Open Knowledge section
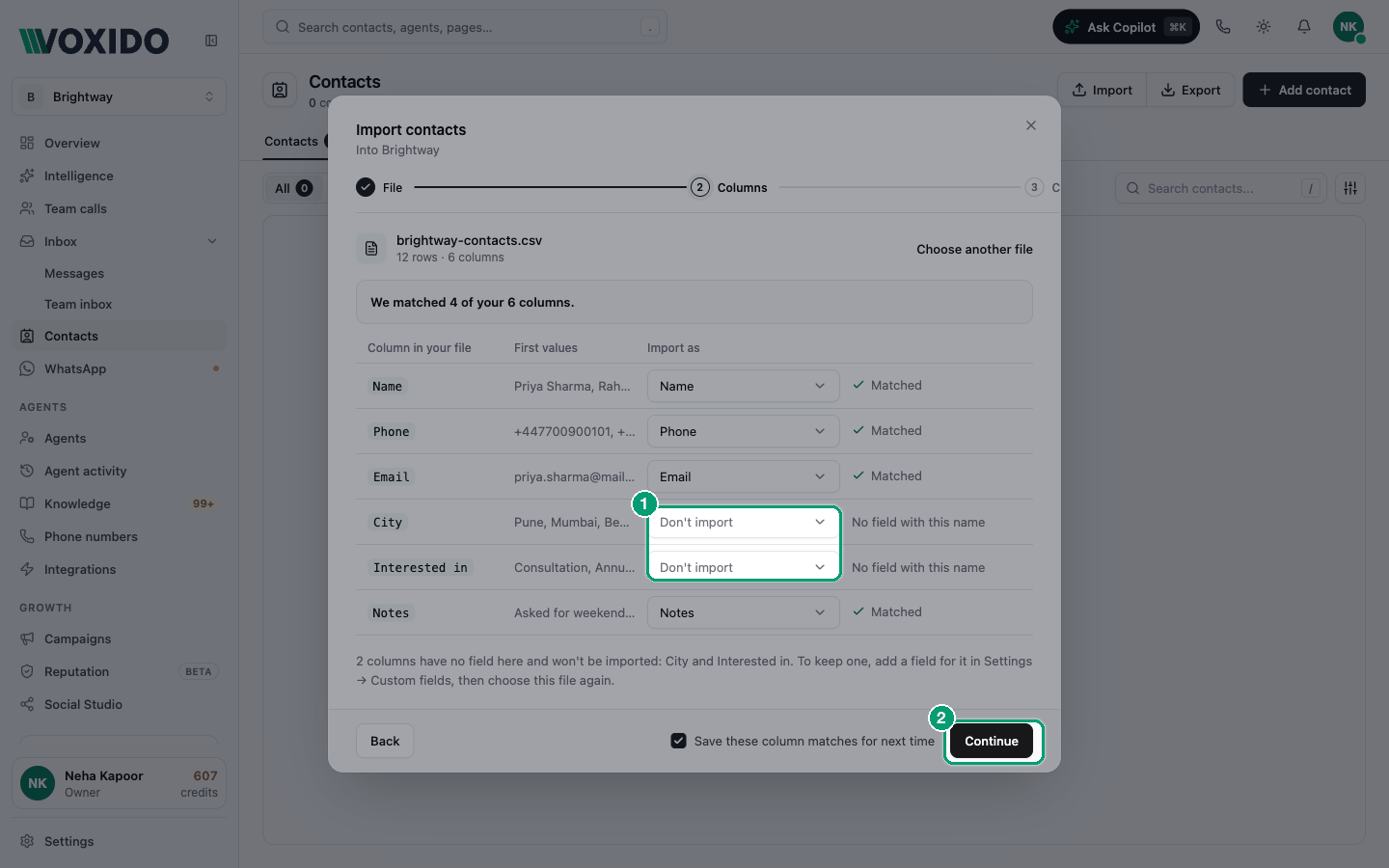 tap(120, 503)
